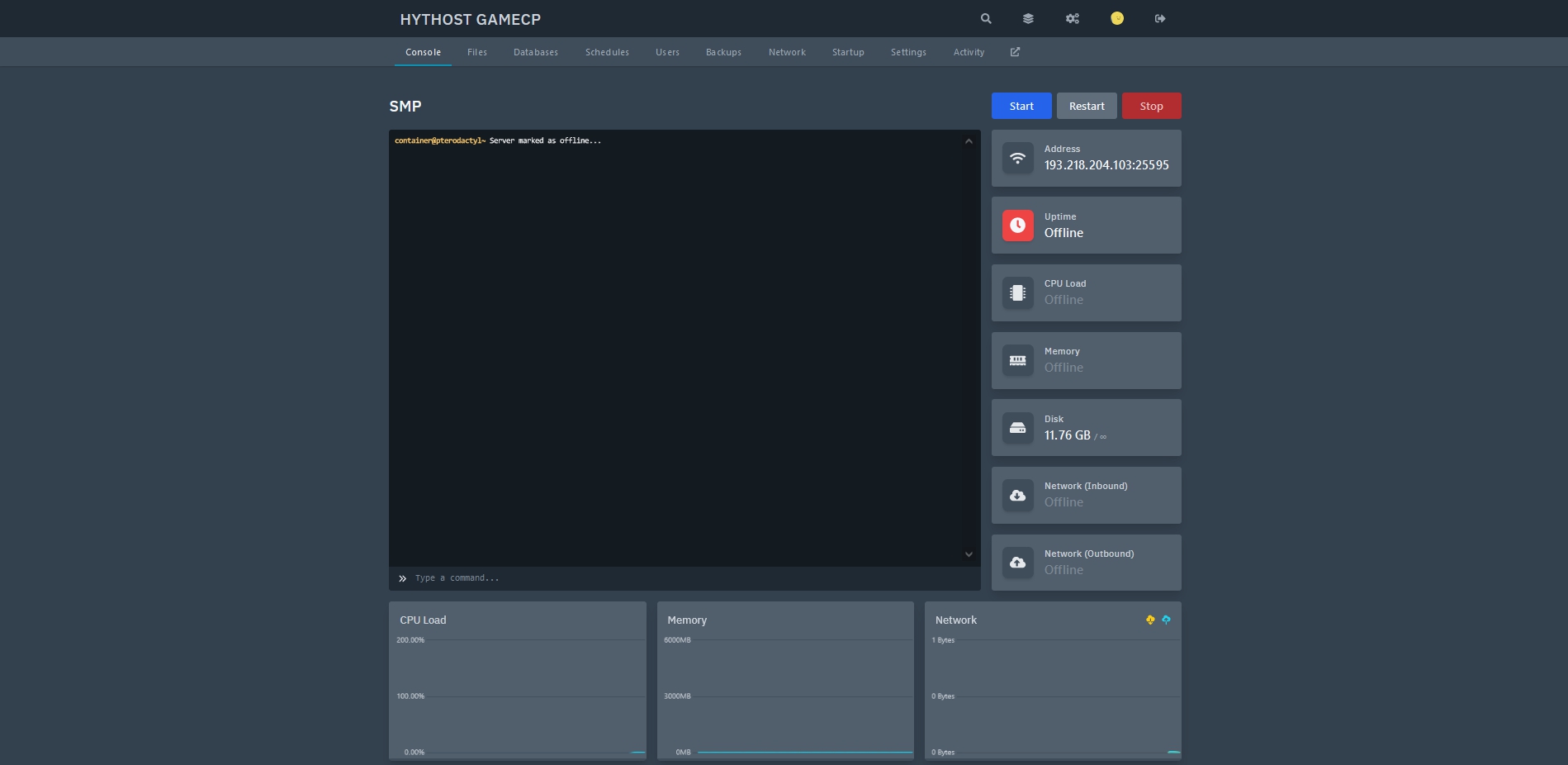Open the servers list layers icon
This screenshot has height=765, width=1568.
click(1028, 18)
